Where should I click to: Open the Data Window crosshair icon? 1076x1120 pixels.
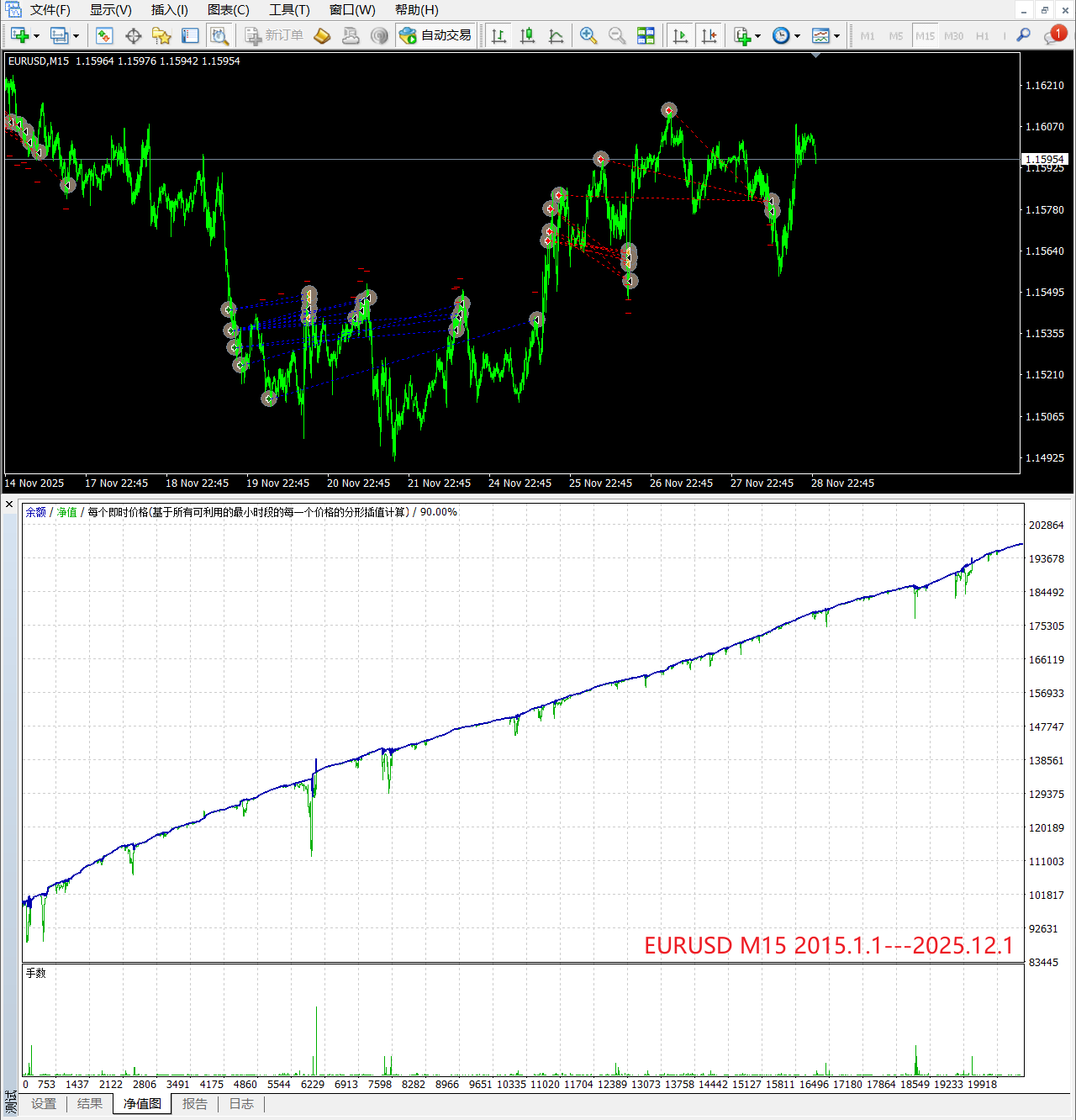(x=133, y=35)
